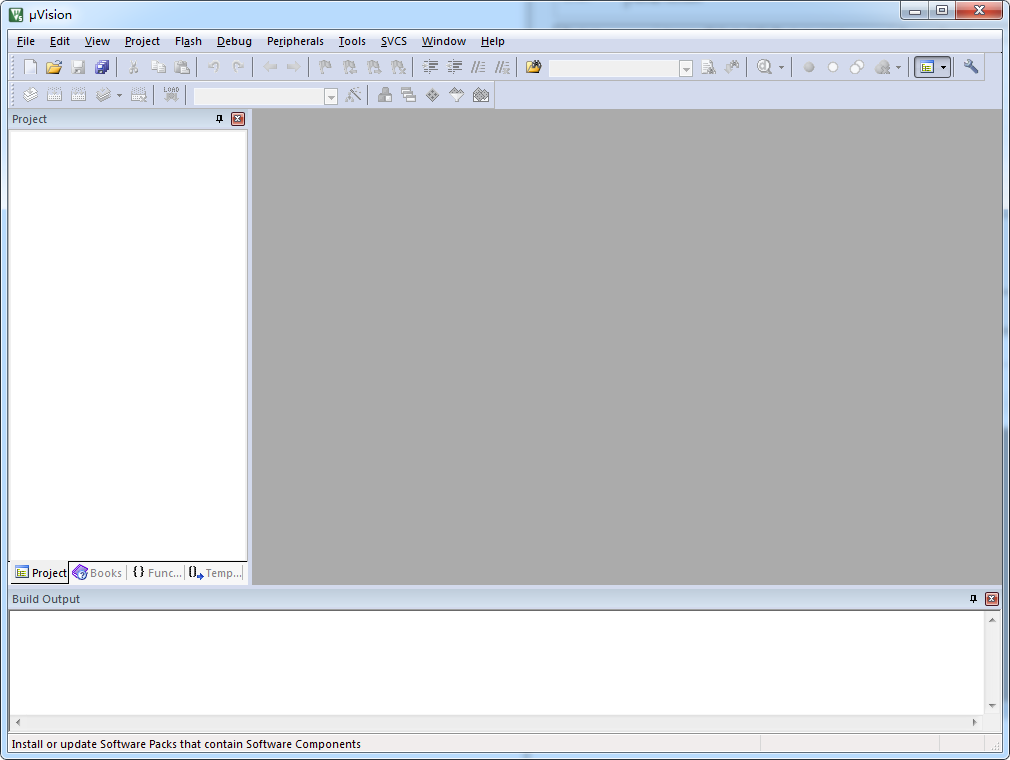Click the Select Software Packs icon
The image size is (1010, 760).
[457, 95]
